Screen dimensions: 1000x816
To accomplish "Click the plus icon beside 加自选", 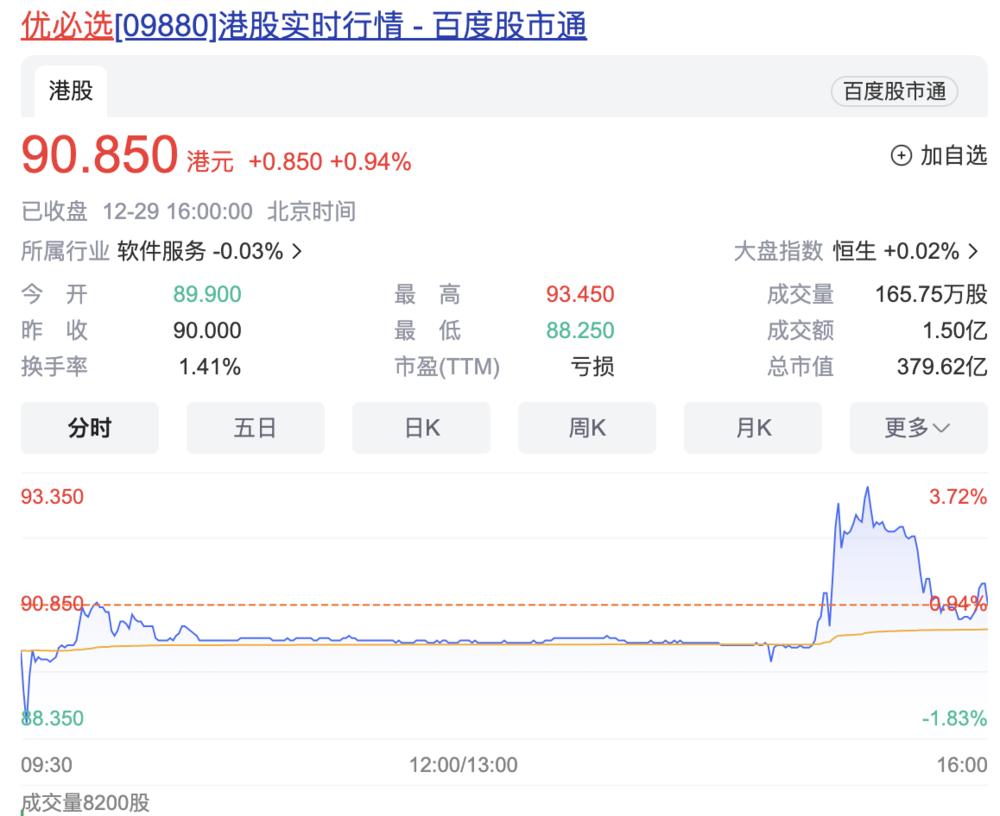I will pos(901,156).
